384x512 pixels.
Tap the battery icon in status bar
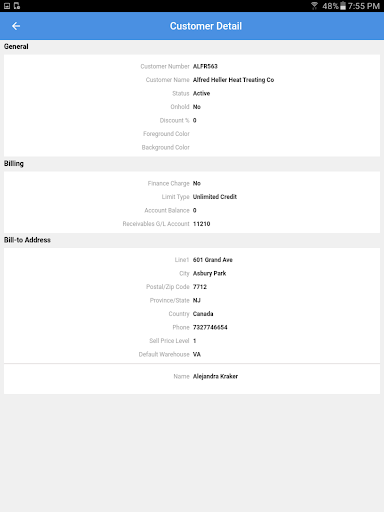pyautogui.click(x=343, y=6)
